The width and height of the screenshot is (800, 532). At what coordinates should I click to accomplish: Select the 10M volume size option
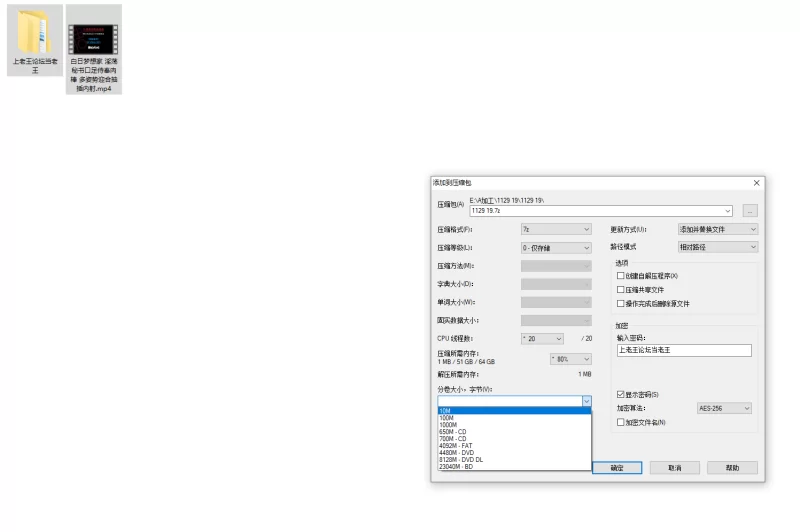514,411
